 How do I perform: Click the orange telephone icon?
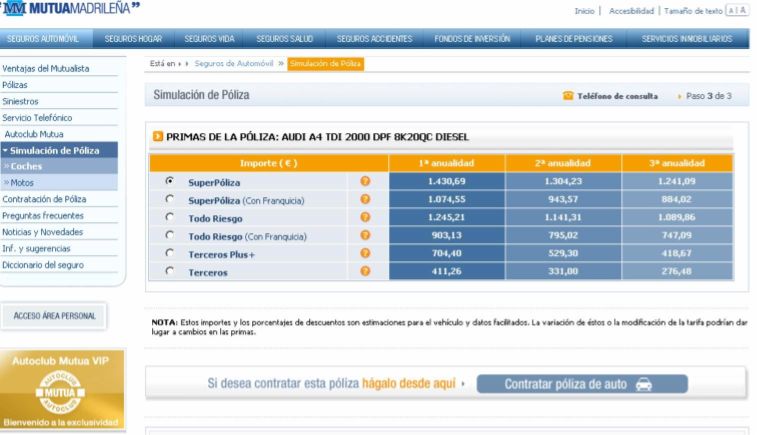click(x=568, y=96)
